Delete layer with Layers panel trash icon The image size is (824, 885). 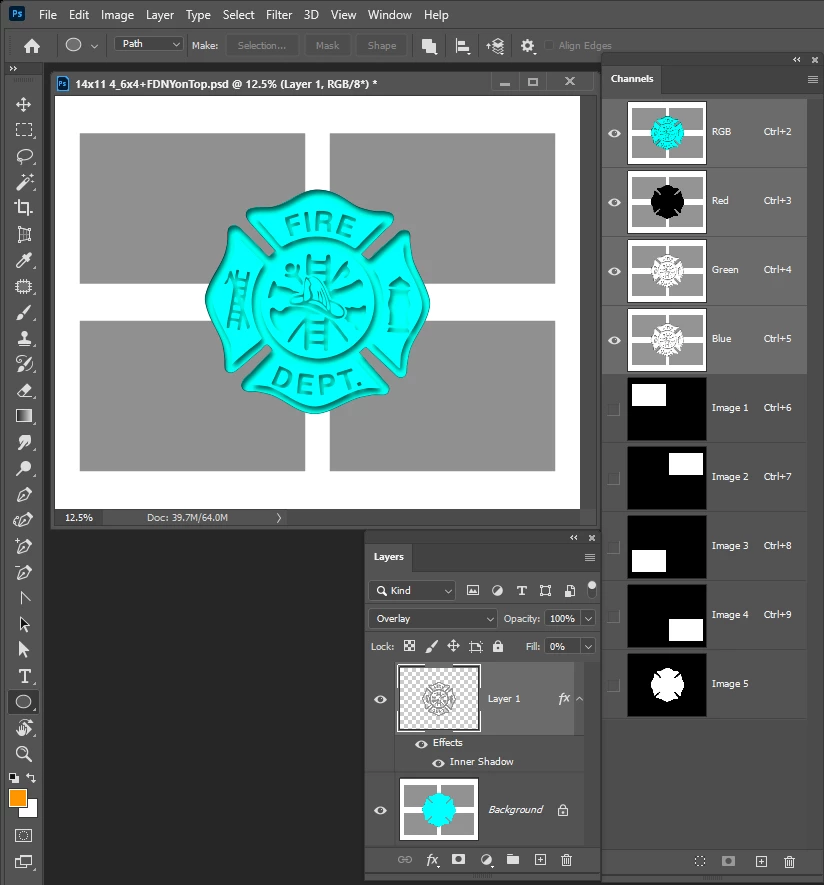pyautogui.click(x=566, y=860)
